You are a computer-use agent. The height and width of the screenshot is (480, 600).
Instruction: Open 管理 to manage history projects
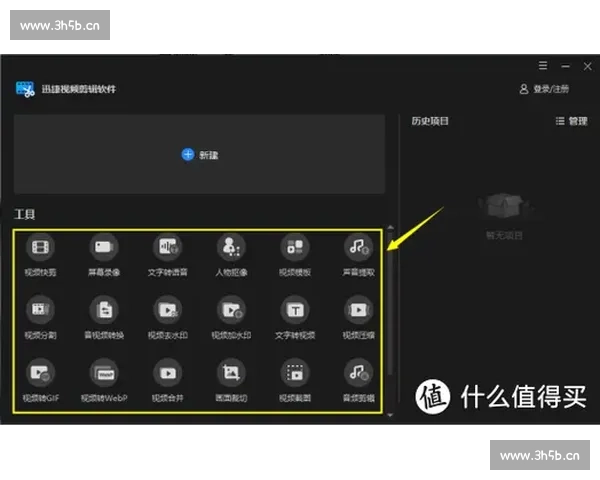571,121
